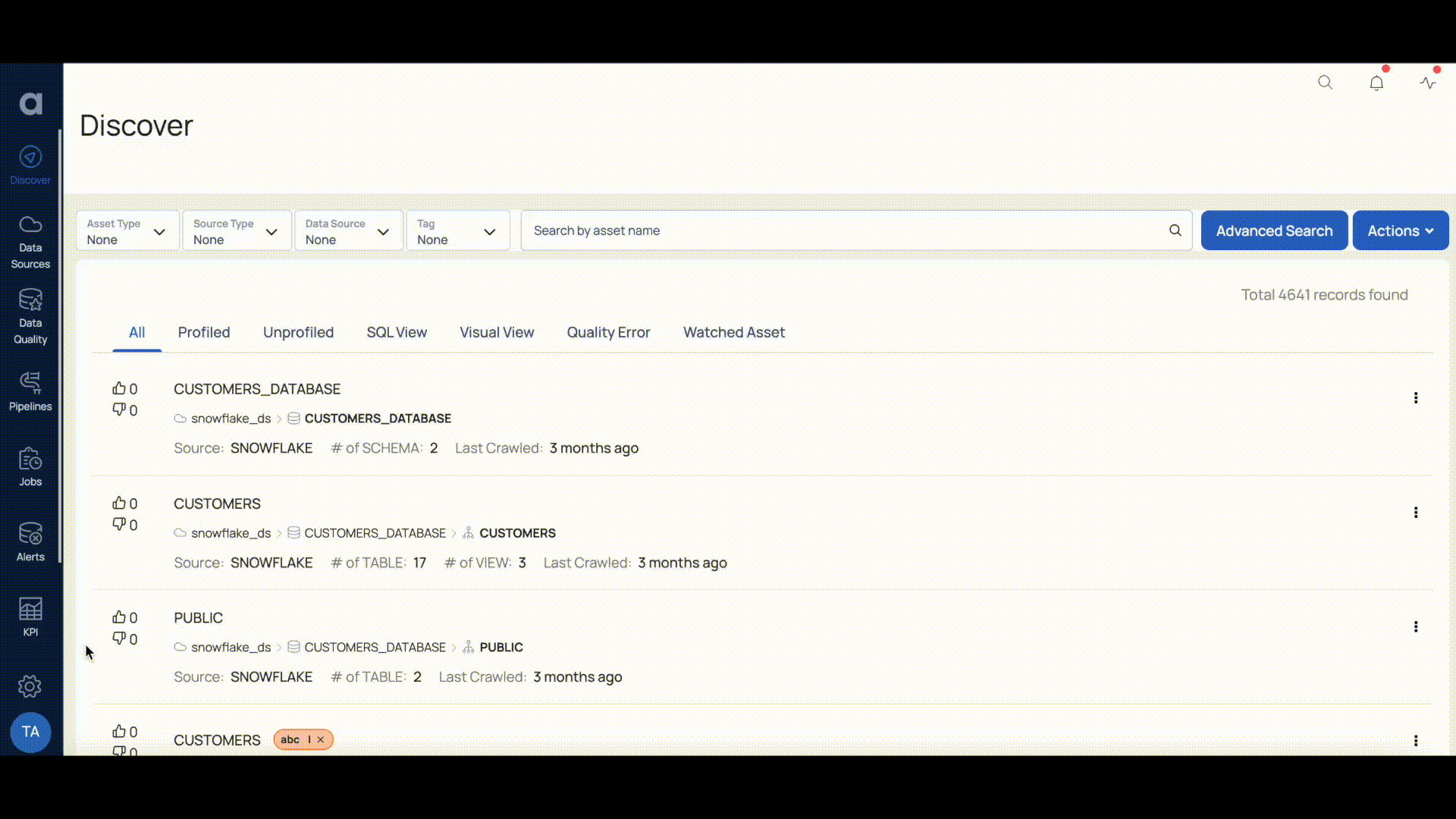Image resolution: width=1456 pixels, height=819 pixels.
Task: Open the abc-tagged CUSTOMERS asset title
Action: pos(217,740)
